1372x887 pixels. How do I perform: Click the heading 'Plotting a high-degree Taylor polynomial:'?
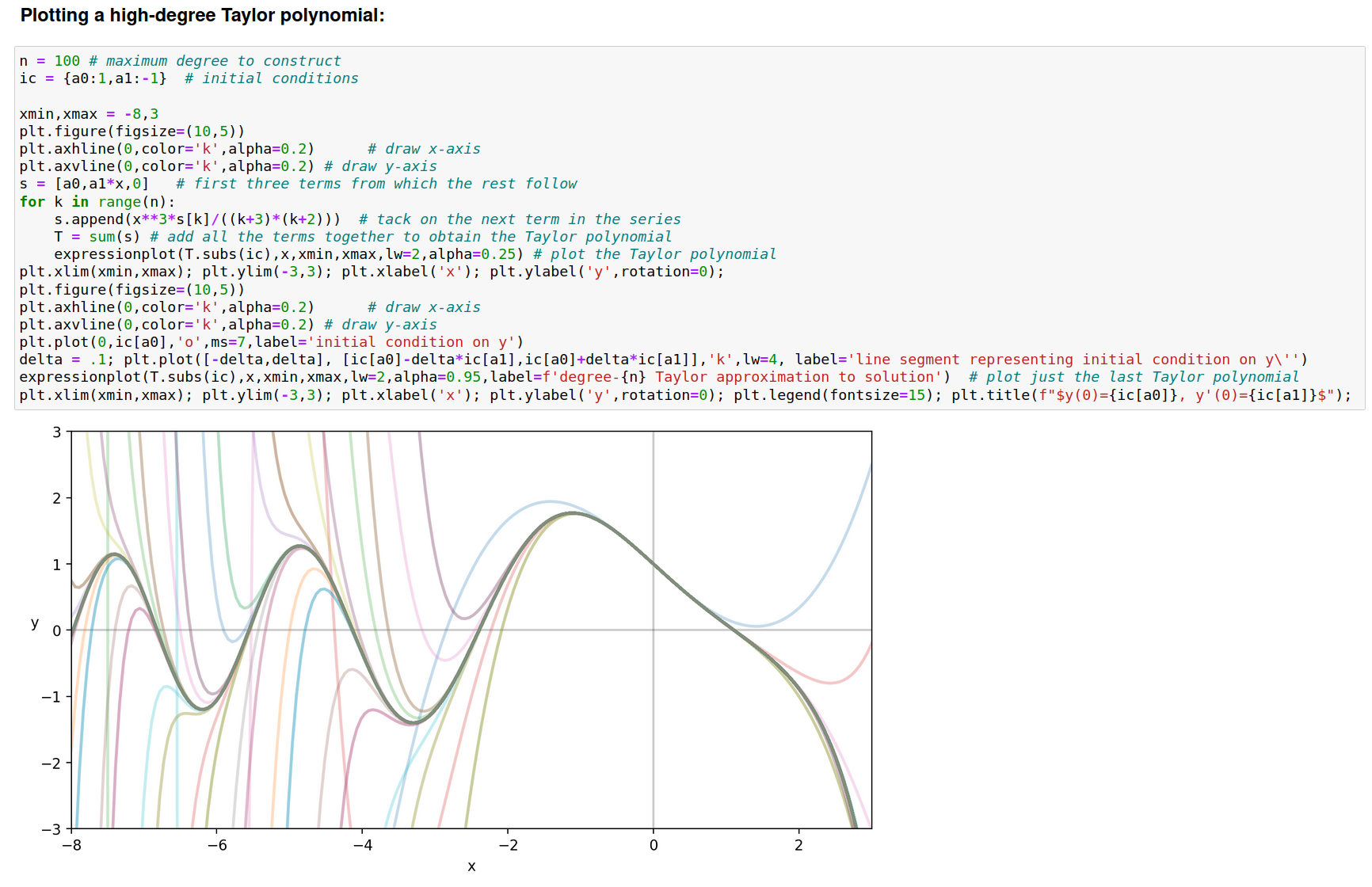click(202, 15)
